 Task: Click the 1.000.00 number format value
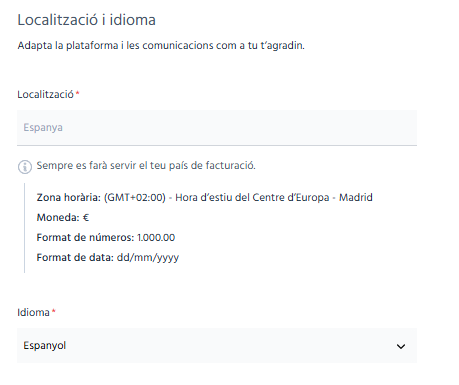pos(156,238)
